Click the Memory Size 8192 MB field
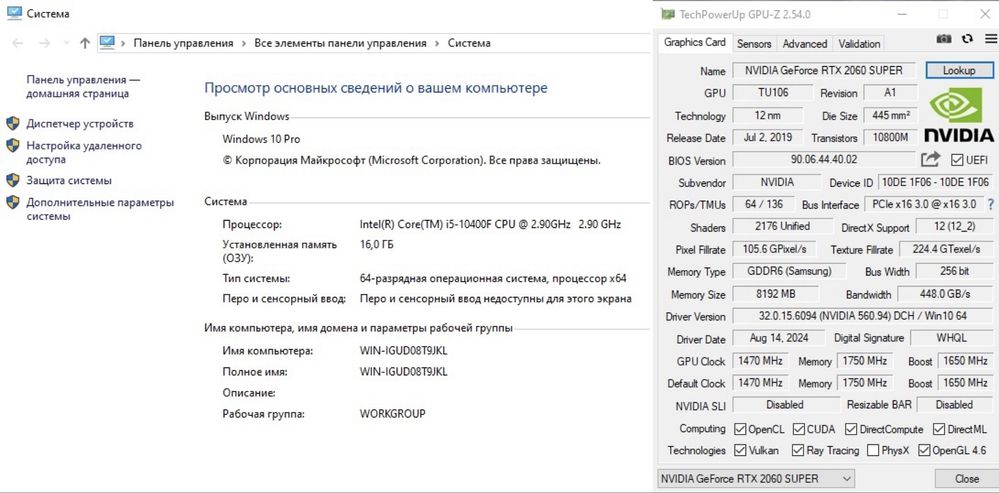The image size is (999, 493). 775,294
